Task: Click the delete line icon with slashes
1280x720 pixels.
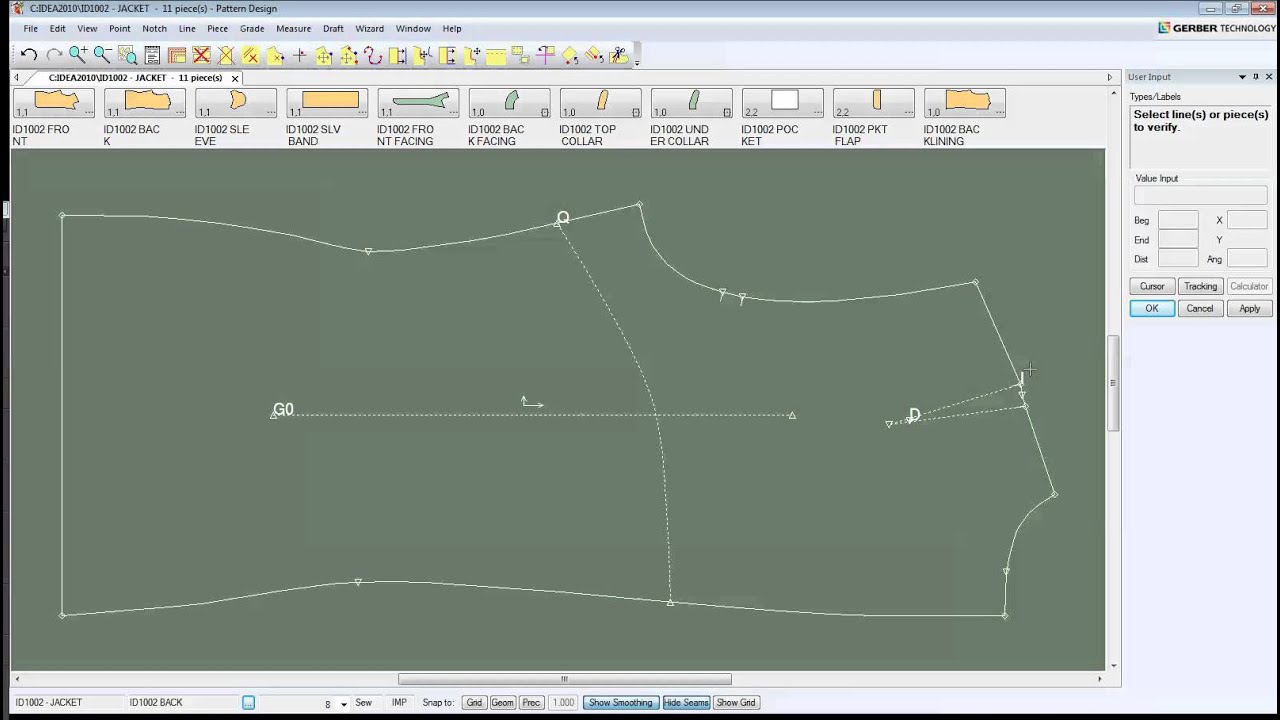Action: click(x=250, y=55)
